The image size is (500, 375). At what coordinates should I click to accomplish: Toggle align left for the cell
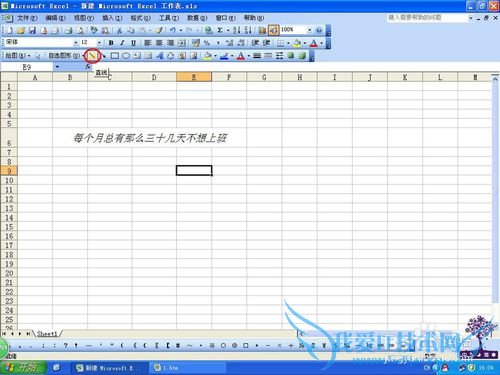[148, 43]
